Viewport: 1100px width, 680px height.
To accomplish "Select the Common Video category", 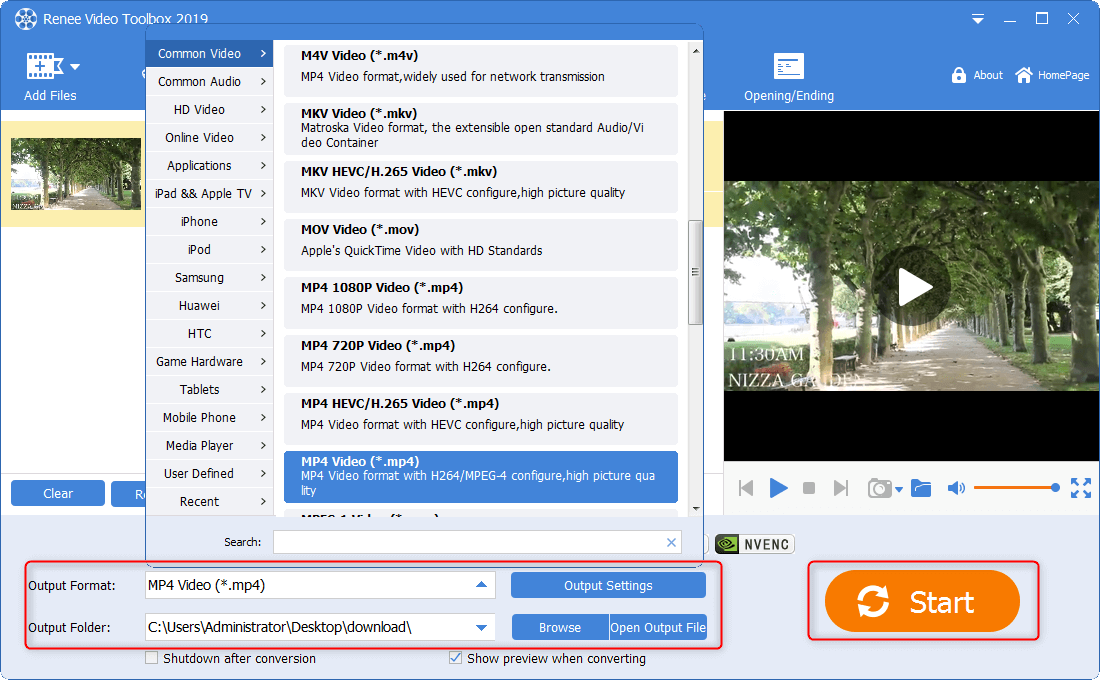I will (x=209, y=53).
